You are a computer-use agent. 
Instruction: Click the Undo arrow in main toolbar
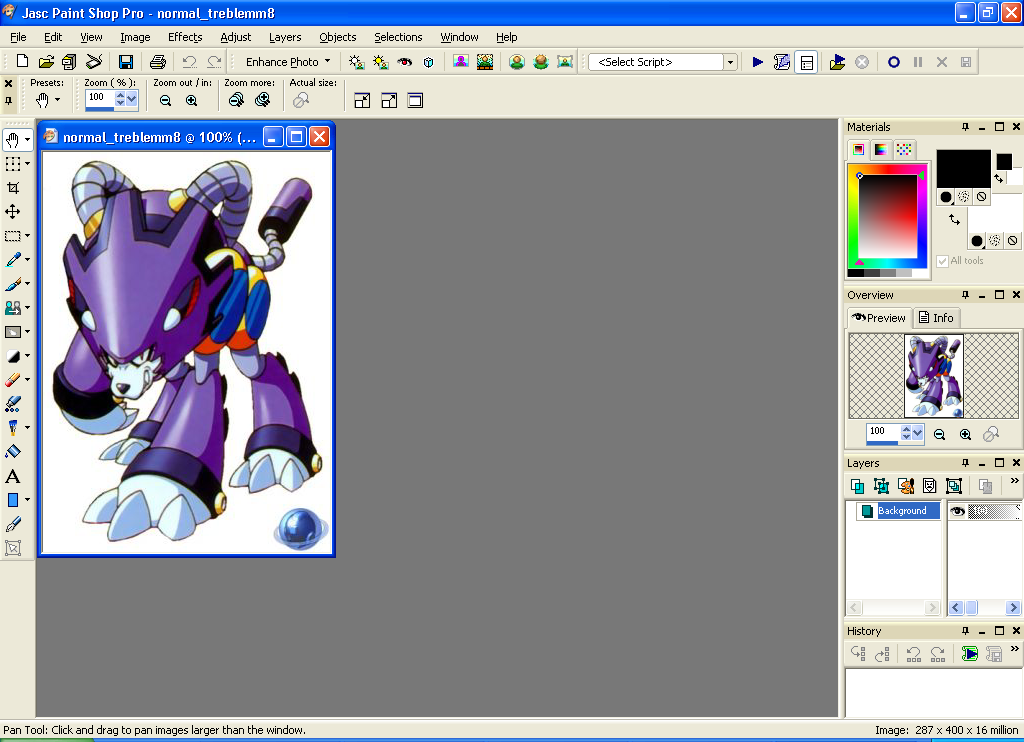(189, 61)
